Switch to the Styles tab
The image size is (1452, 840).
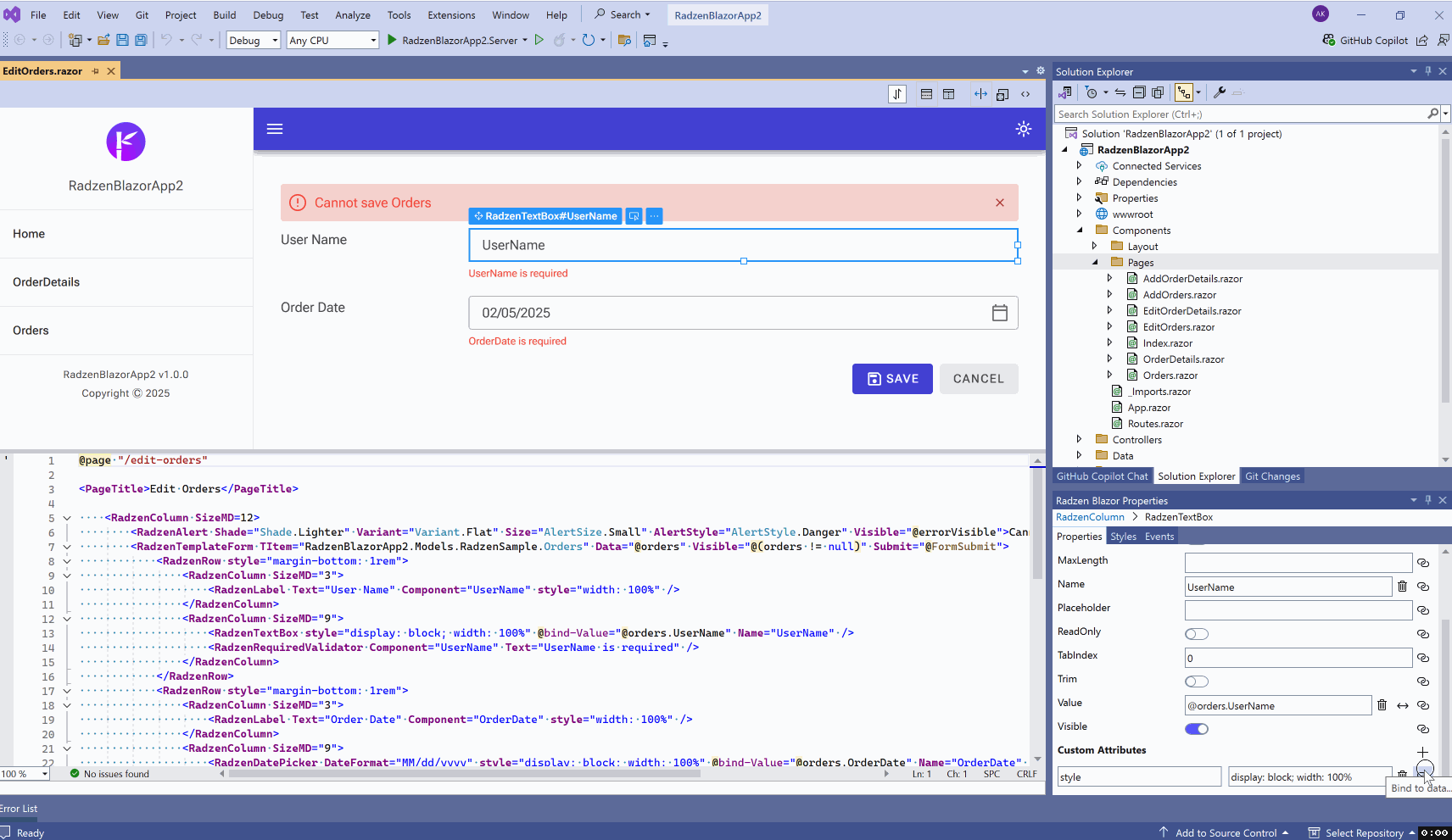1123,537
